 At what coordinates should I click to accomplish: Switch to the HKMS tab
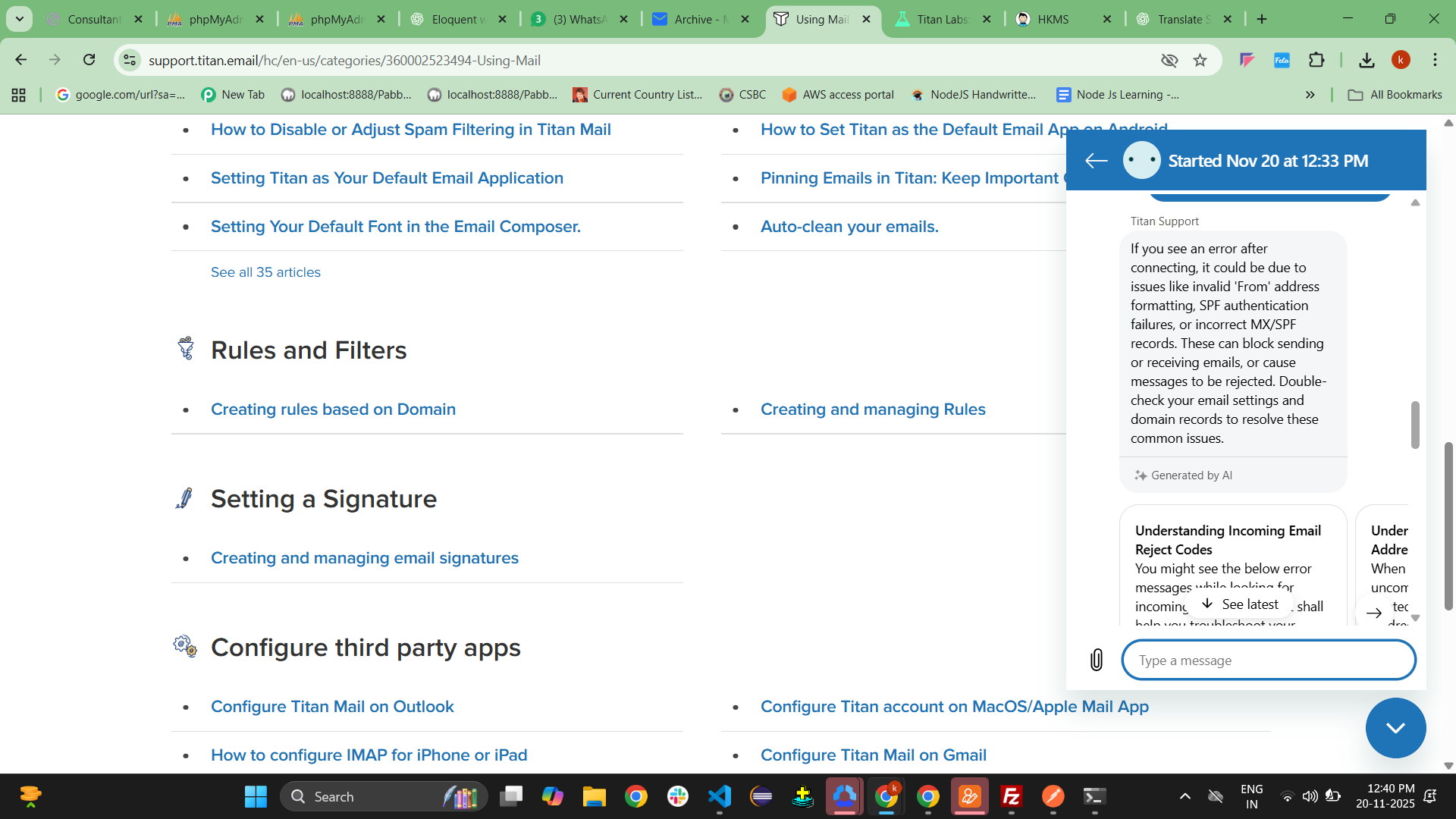pos(1053,19)
